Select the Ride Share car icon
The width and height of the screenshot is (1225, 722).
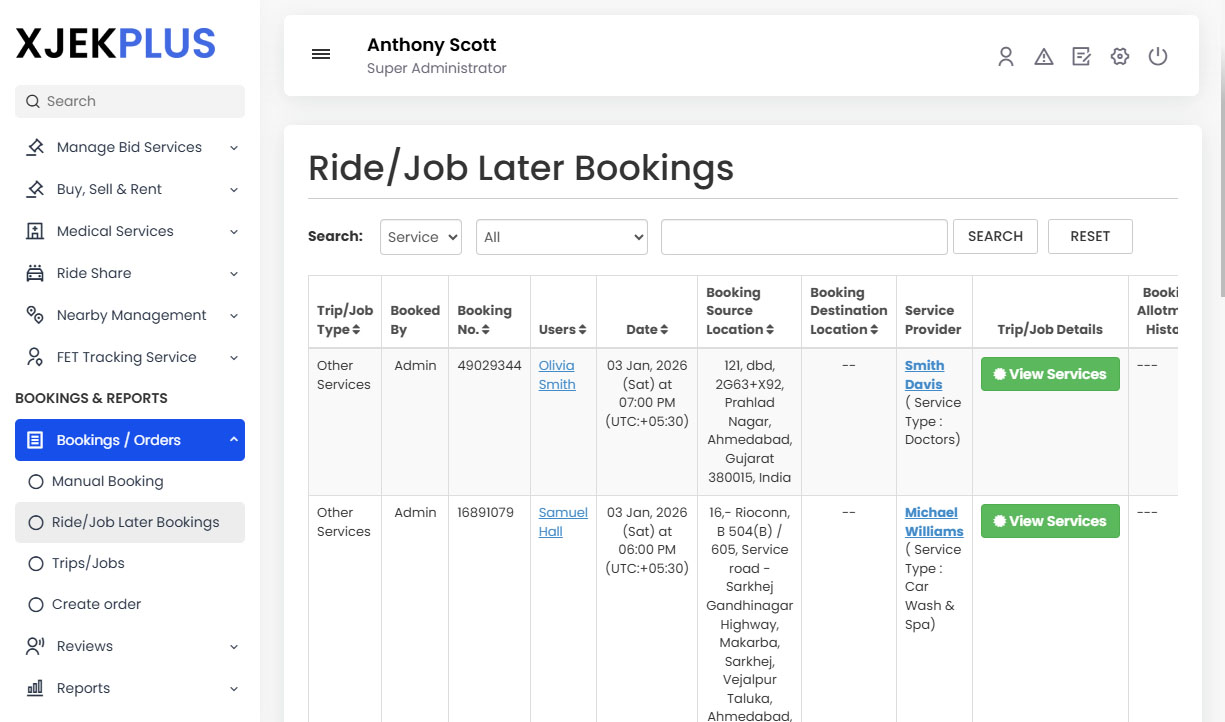pyautogui.click(x=34, y=273)
